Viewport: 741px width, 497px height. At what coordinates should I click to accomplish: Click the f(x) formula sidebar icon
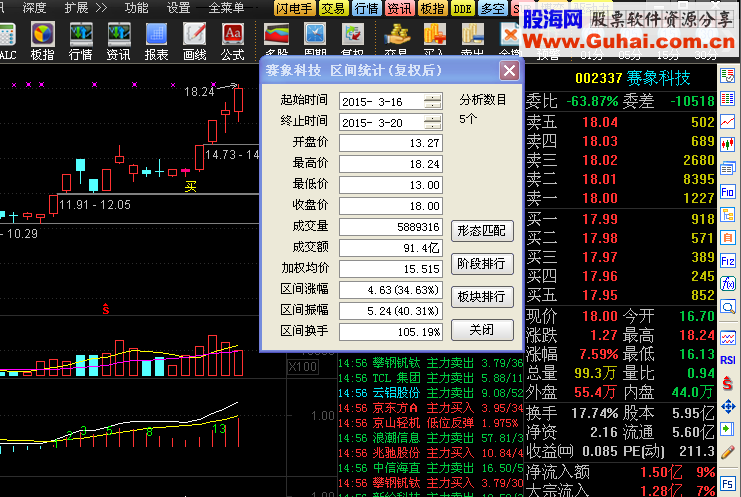point(728,283)
